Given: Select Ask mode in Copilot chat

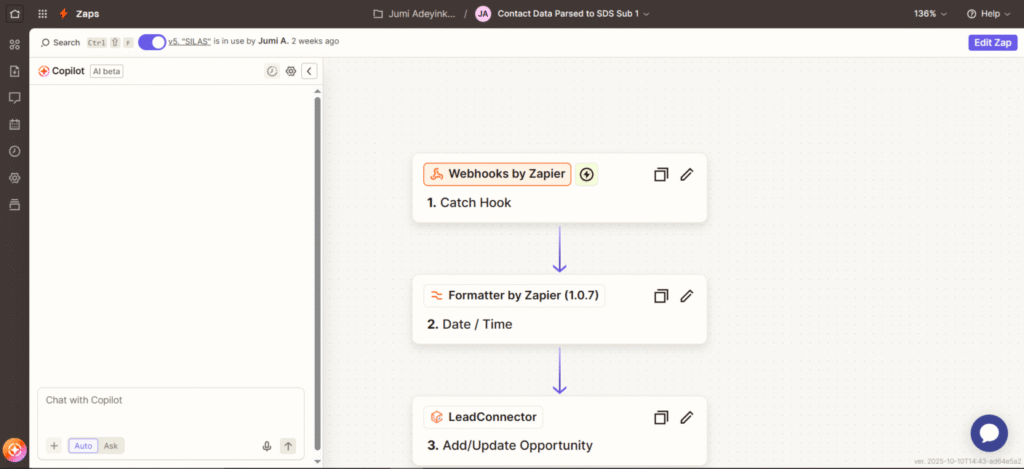Looking at the screenshot, I should pos(111,446).
